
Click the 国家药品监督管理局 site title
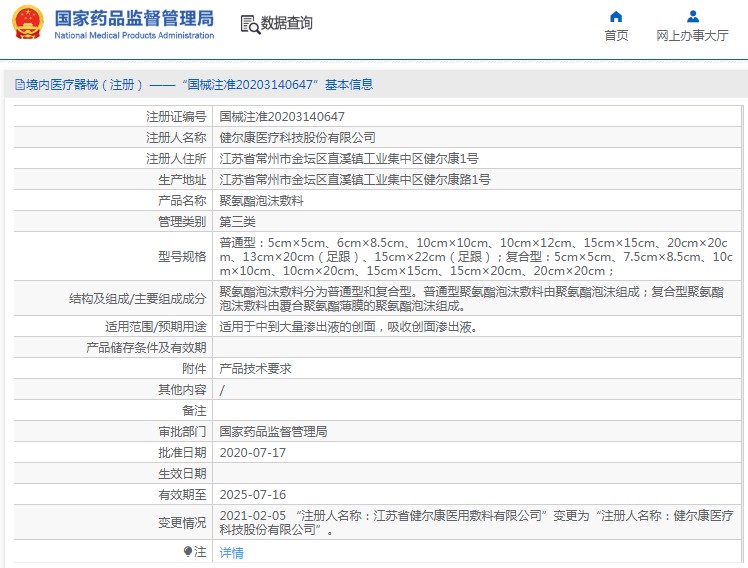(134, 18)
